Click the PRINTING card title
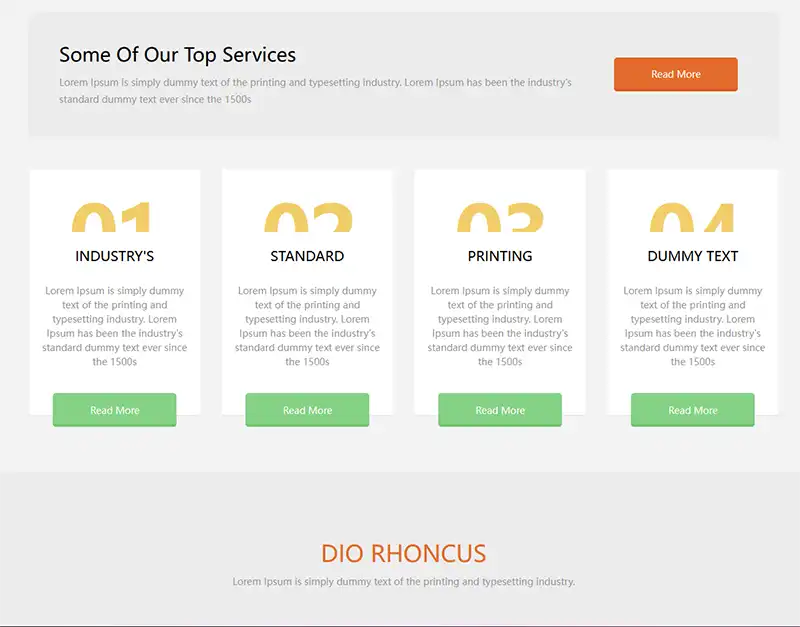The width and height of the screenshot is (800, 627). [500, 256]
